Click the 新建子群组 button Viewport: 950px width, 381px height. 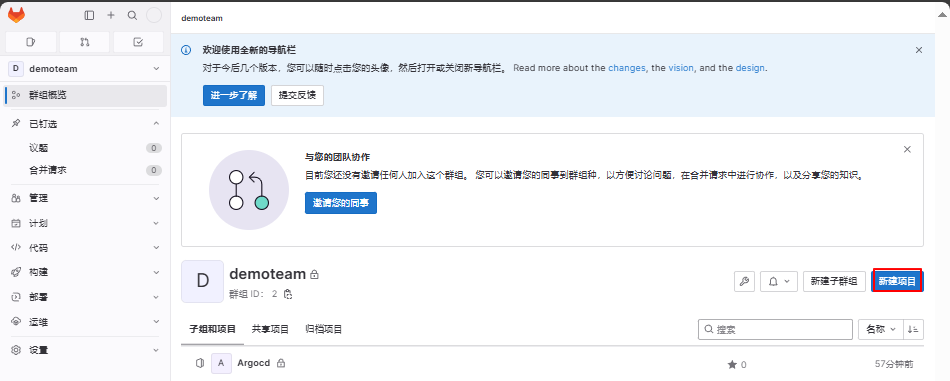pos(834,281)
